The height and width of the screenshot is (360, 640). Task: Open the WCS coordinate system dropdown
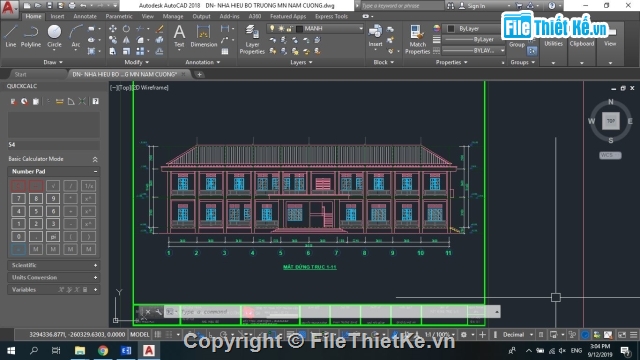610,155
